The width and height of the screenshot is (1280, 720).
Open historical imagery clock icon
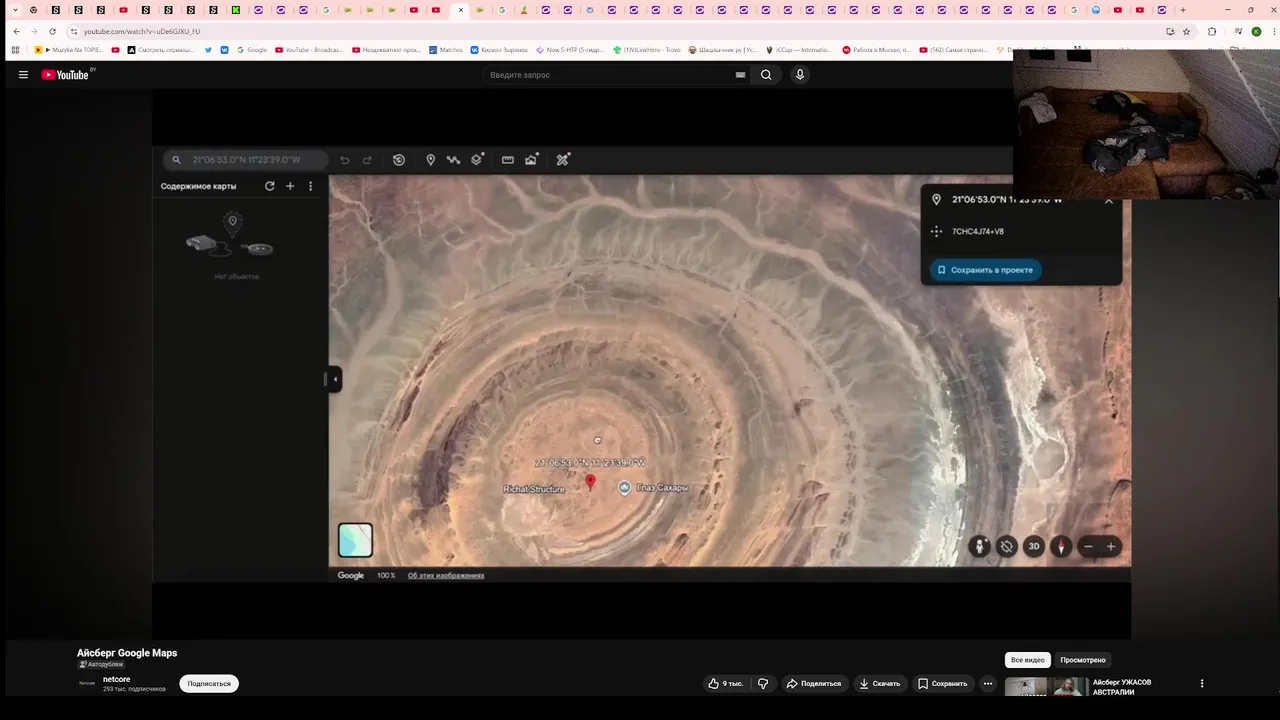coord(399,160)
